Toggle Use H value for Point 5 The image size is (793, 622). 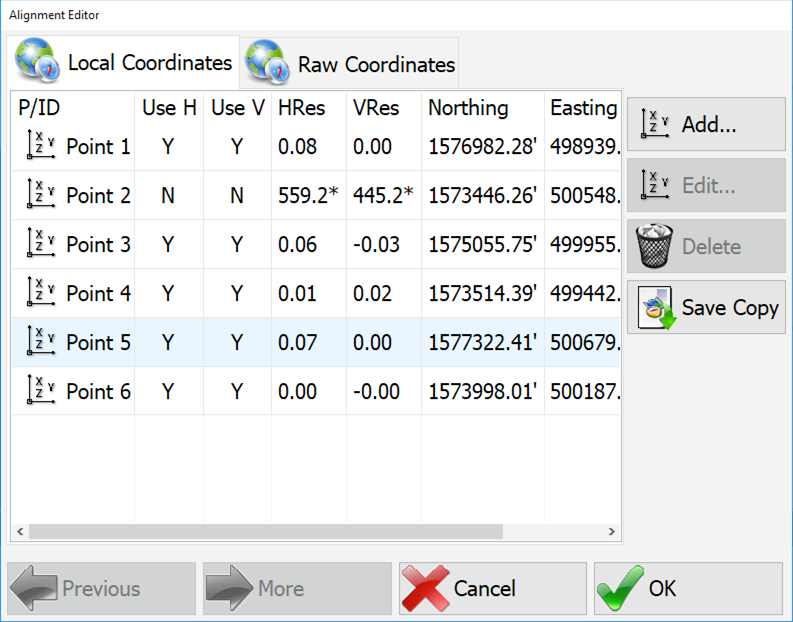pyautogui.click(x=168, y=343)
